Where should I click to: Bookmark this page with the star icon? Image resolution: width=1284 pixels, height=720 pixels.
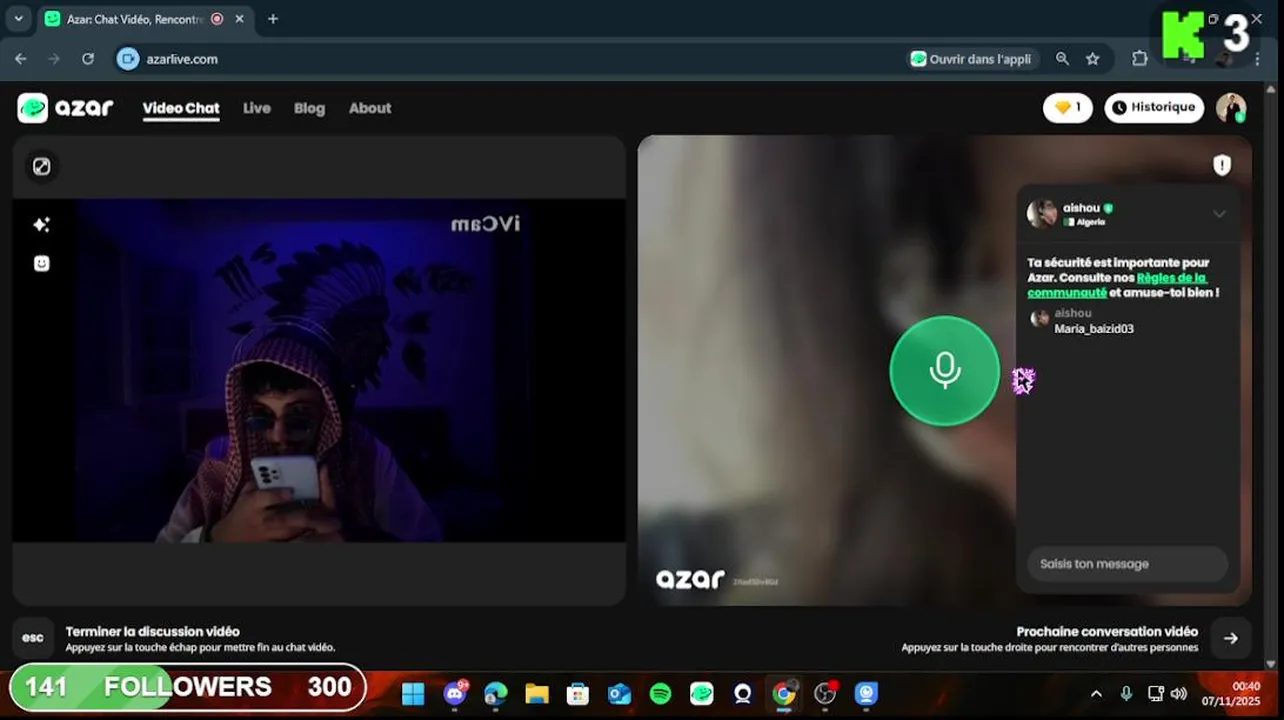click(1093, 59)
